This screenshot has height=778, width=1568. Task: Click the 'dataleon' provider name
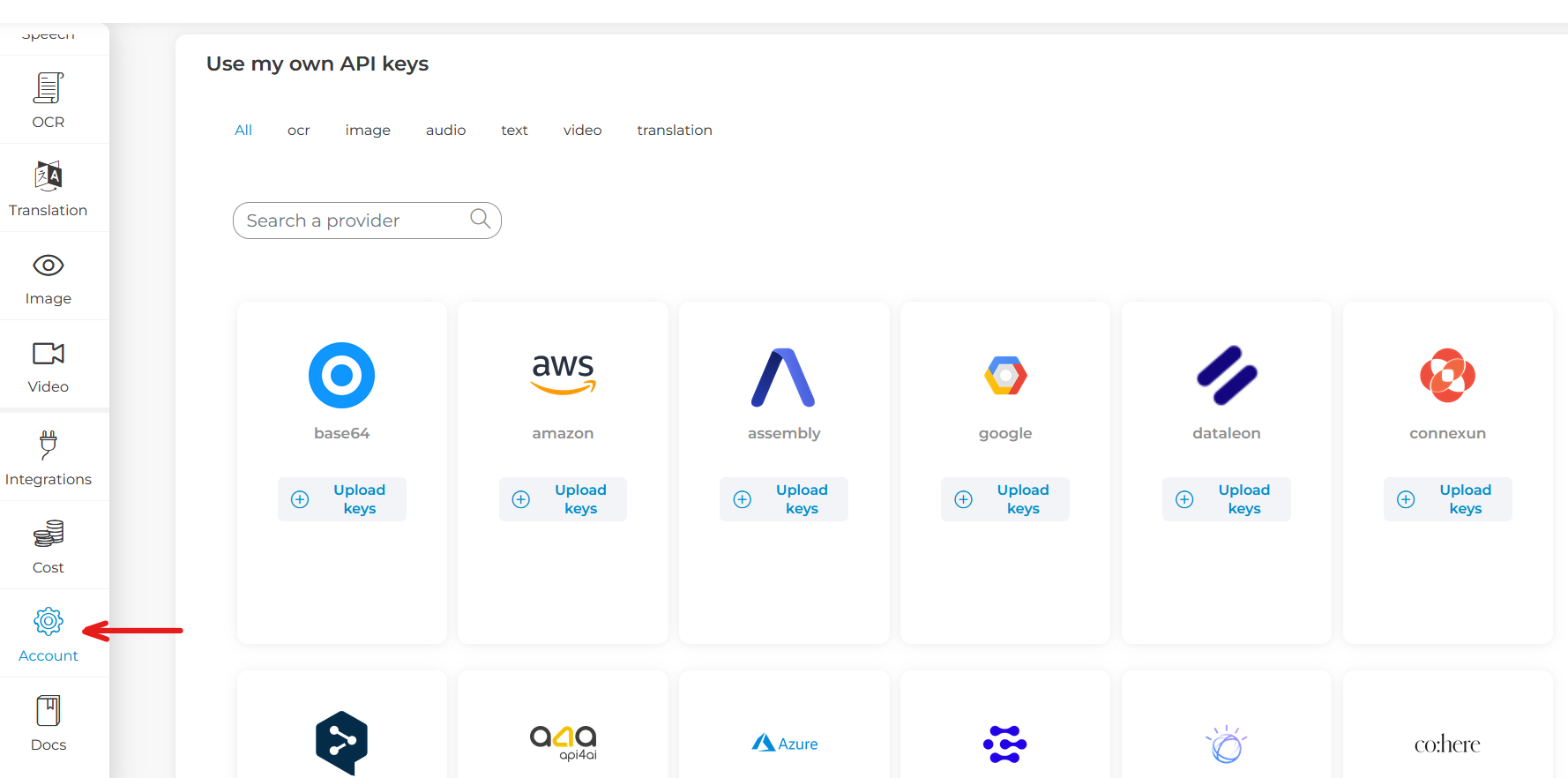tap(1227, 433)
